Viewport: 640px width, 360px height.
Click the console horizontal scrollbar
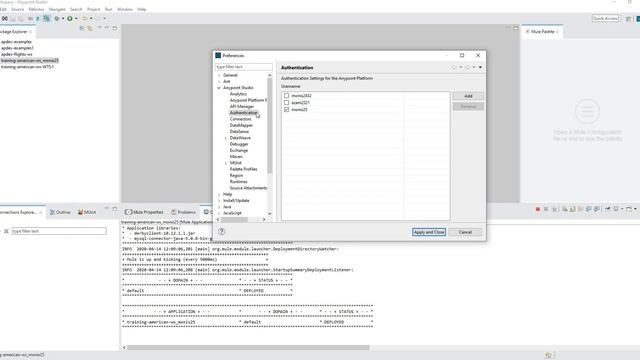point(248,348)
